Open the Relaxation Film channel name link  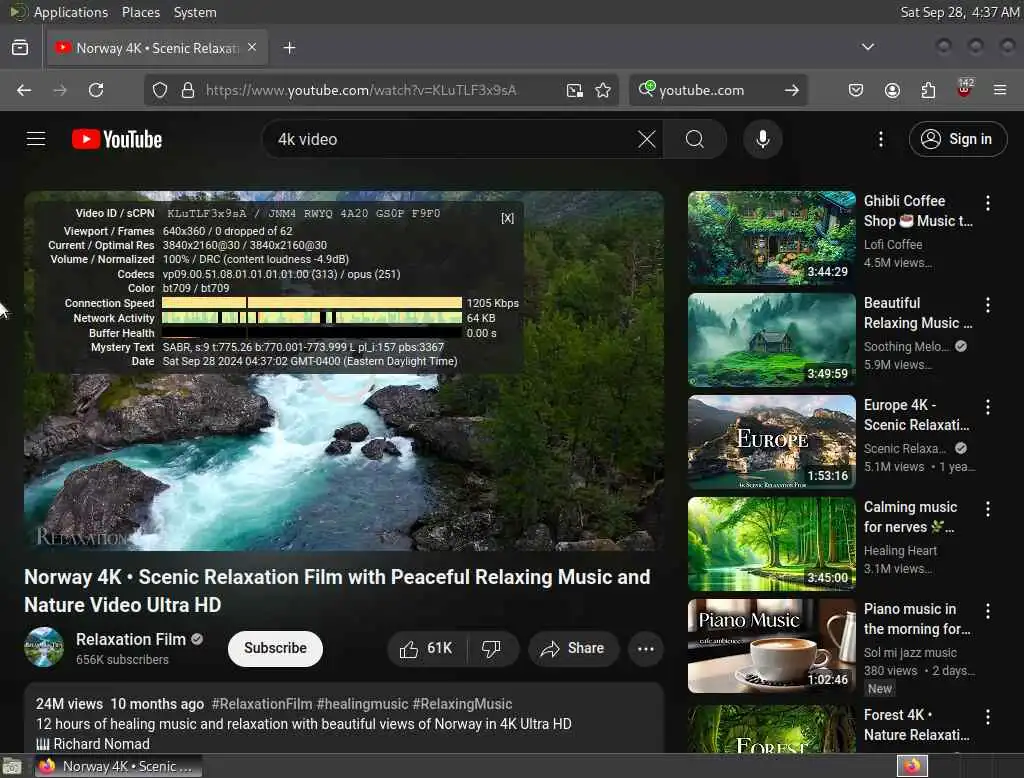pos(131,640)
